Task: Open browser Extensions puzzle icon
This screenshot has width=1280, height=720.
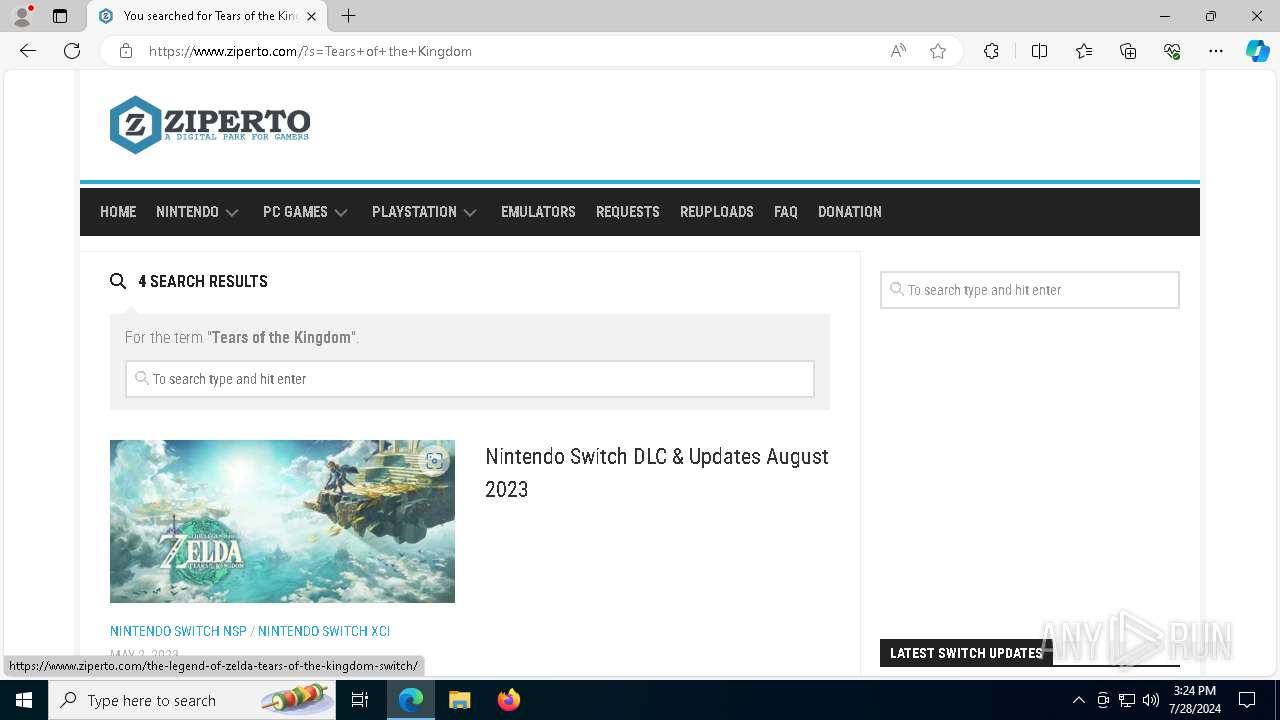Action: [991, 51]
